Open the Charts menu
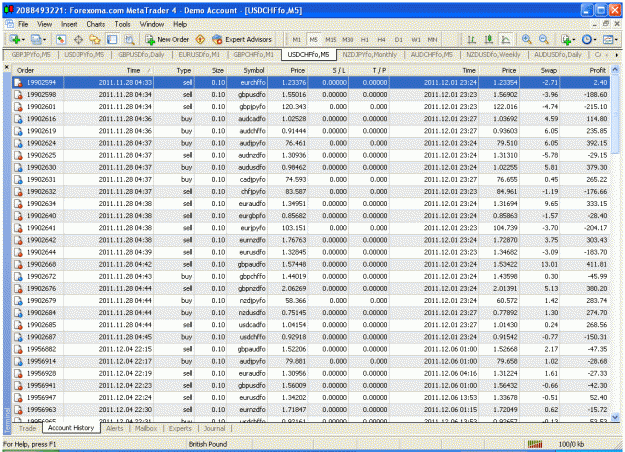 pos(96,24)
